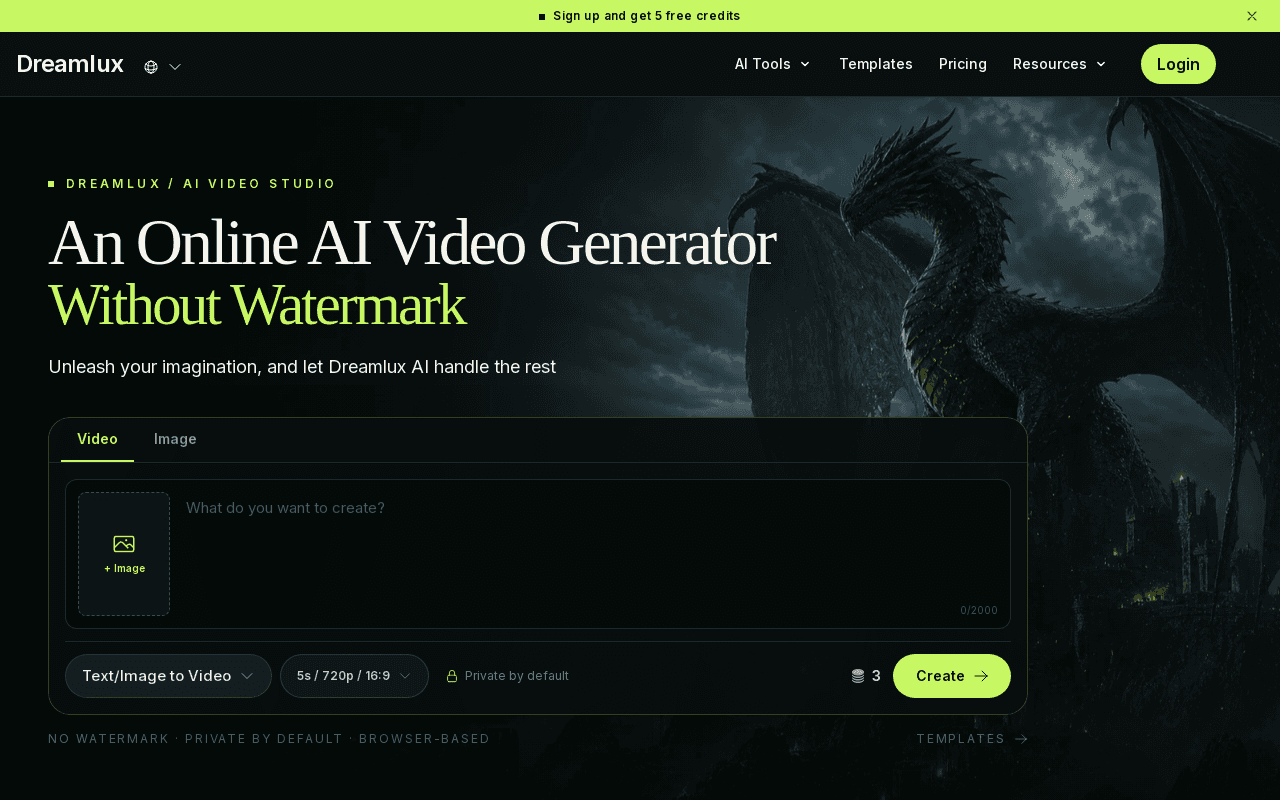Open the 5s / 720p / 16:9 settings dropdown
The image size is (1280, 800).
(354, 676)
